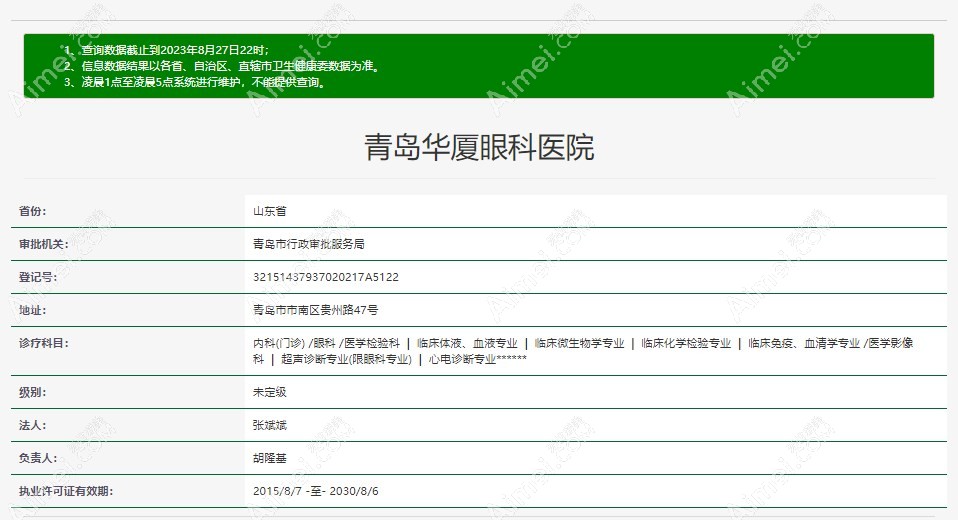The height and width of the screenshot is (520, 958).
Task: Click the 临床化学检验专业 entry
Action: coord(686,343)
